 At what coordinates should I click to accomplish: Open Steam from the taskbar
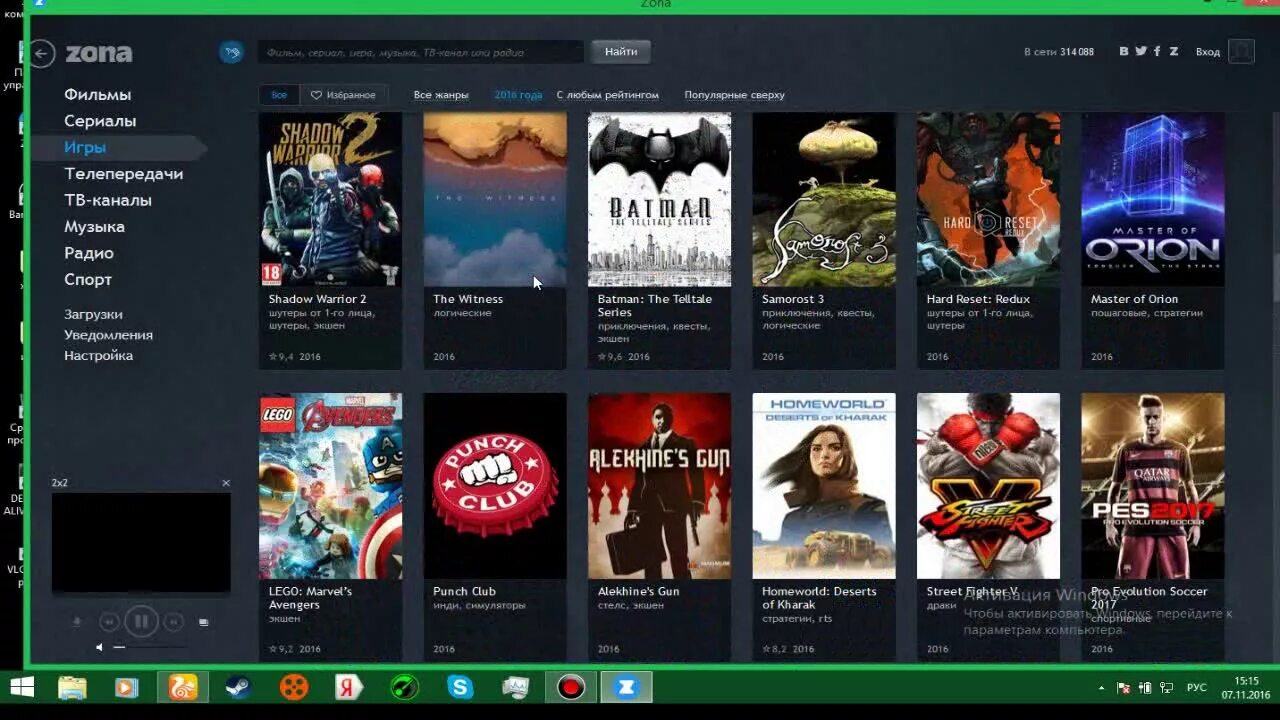tap(238, 688)
